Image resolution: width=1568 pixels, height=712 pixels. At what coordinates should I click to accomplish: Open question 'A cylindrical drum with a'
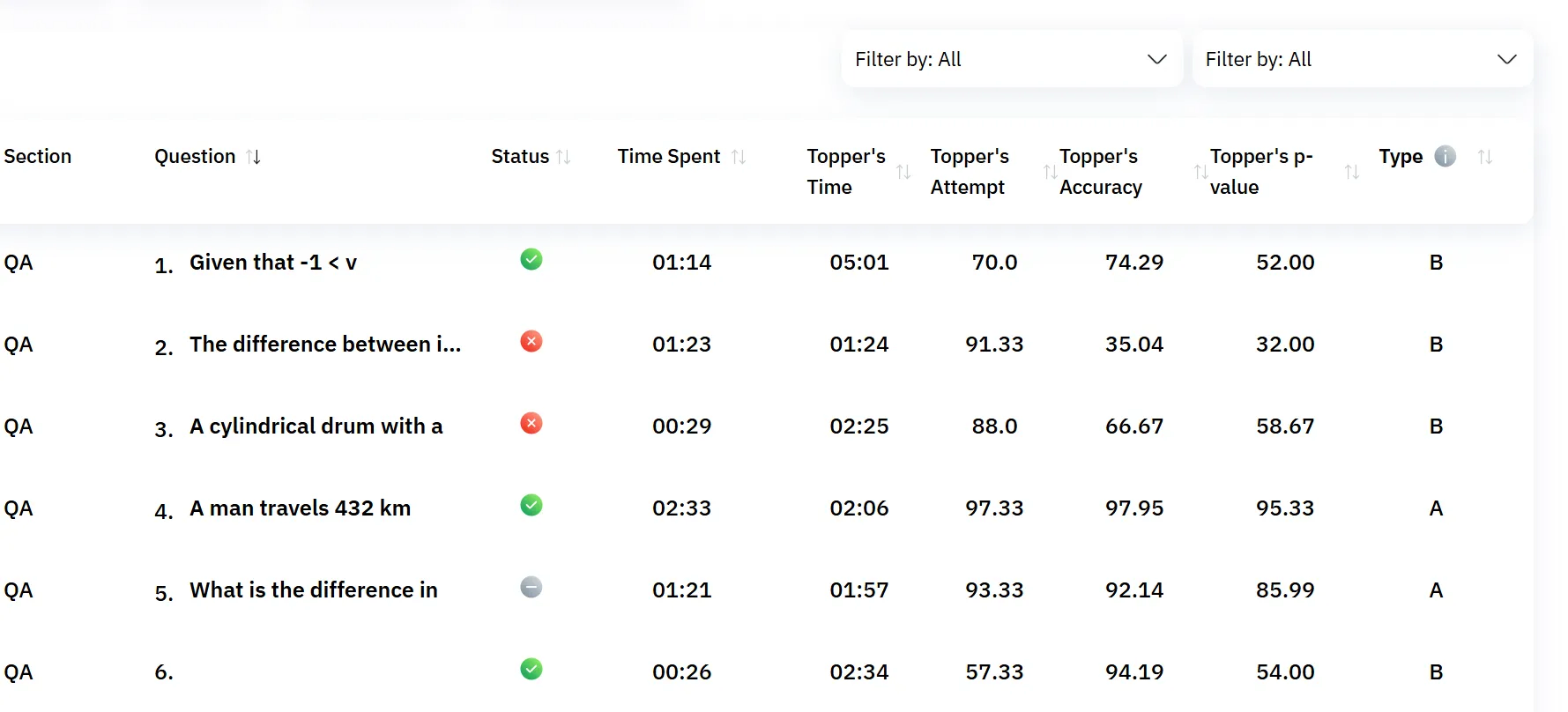[316, 426]
